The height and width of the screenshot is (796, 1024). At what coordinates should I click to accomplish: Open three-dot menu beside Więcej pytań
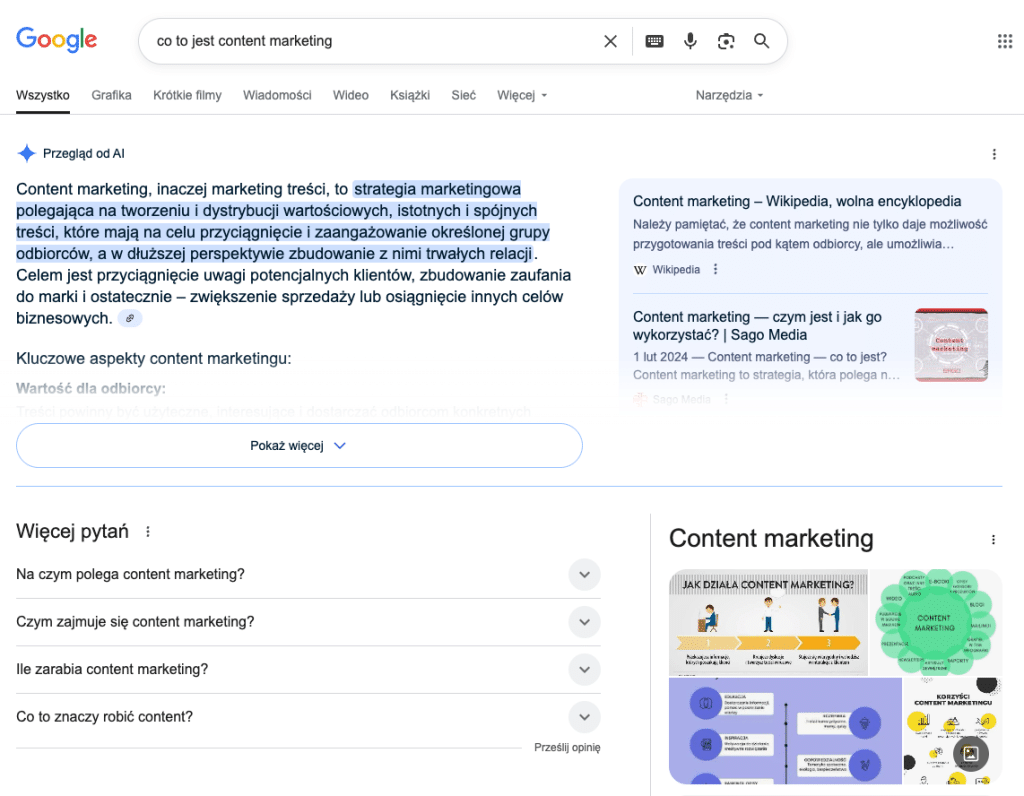(148, 532)
